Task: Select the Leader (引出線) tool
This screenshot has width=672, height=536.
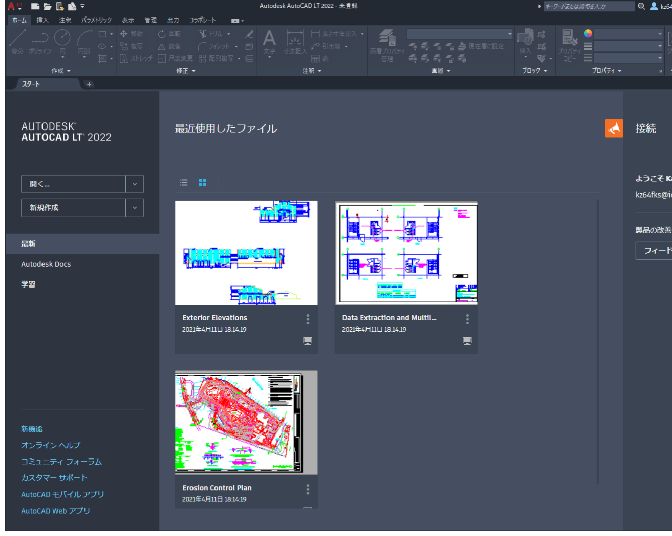Action: tap(326, 46)
